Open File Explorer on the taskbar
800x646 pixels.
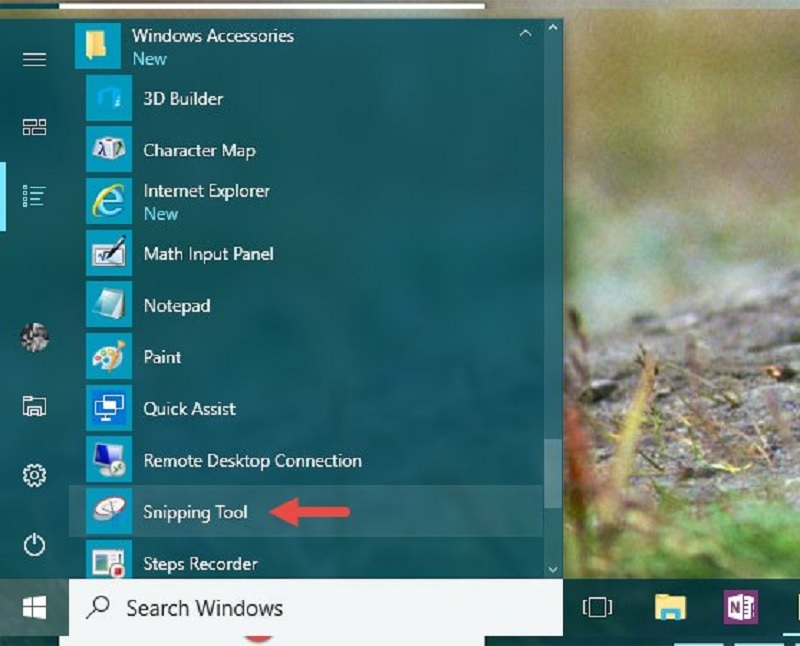pos(670,607)
